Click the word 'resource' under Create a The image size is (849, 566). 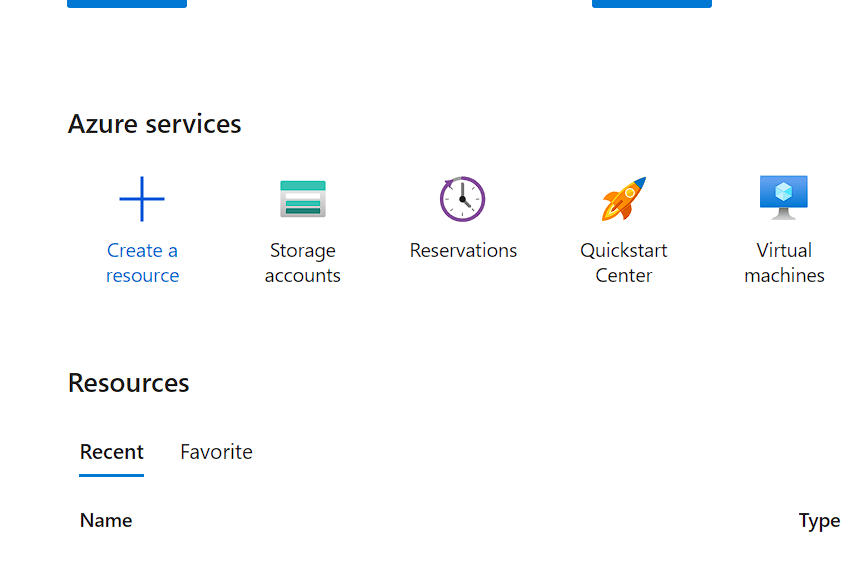(x=142, y=276)
